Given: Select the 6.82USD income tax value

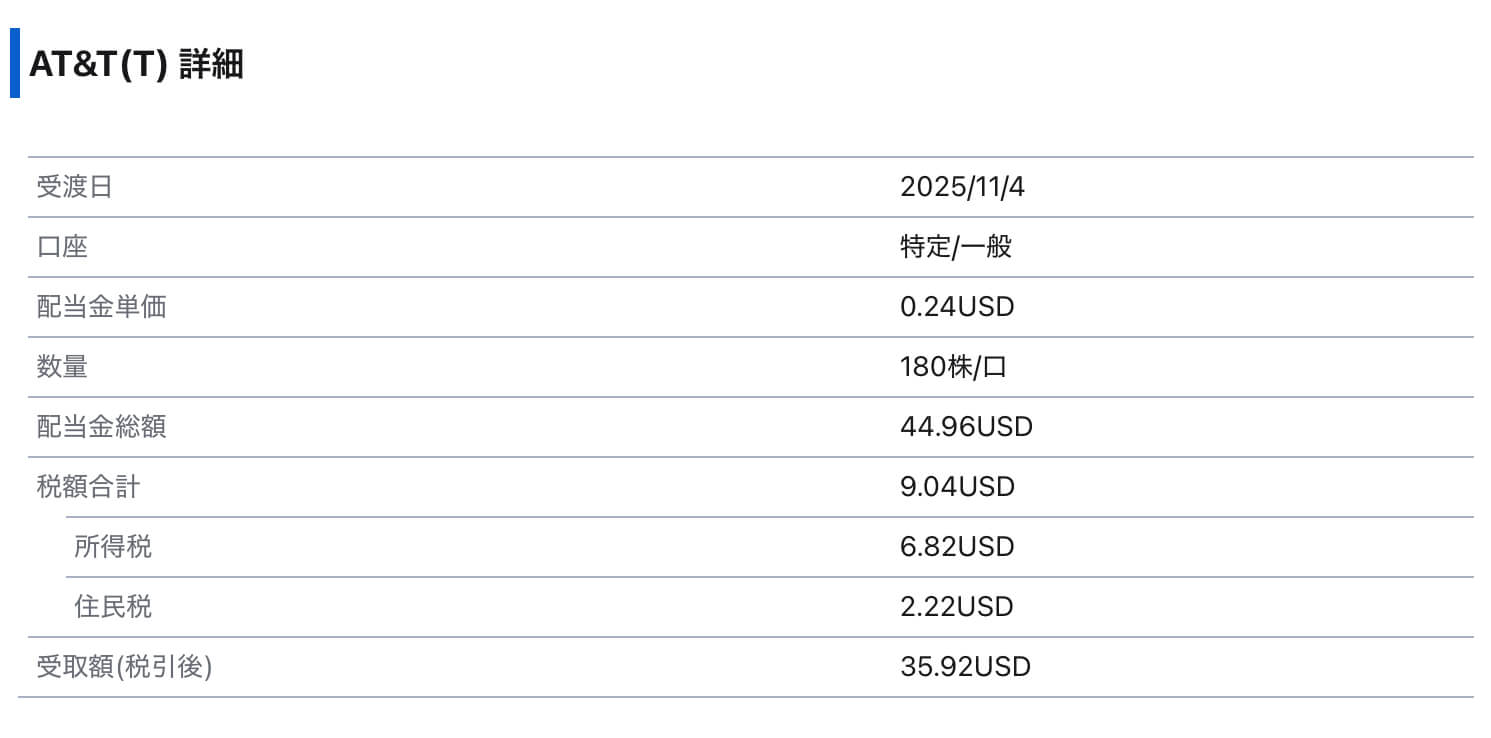Looking at the screenshot, I should coord(957,547).
